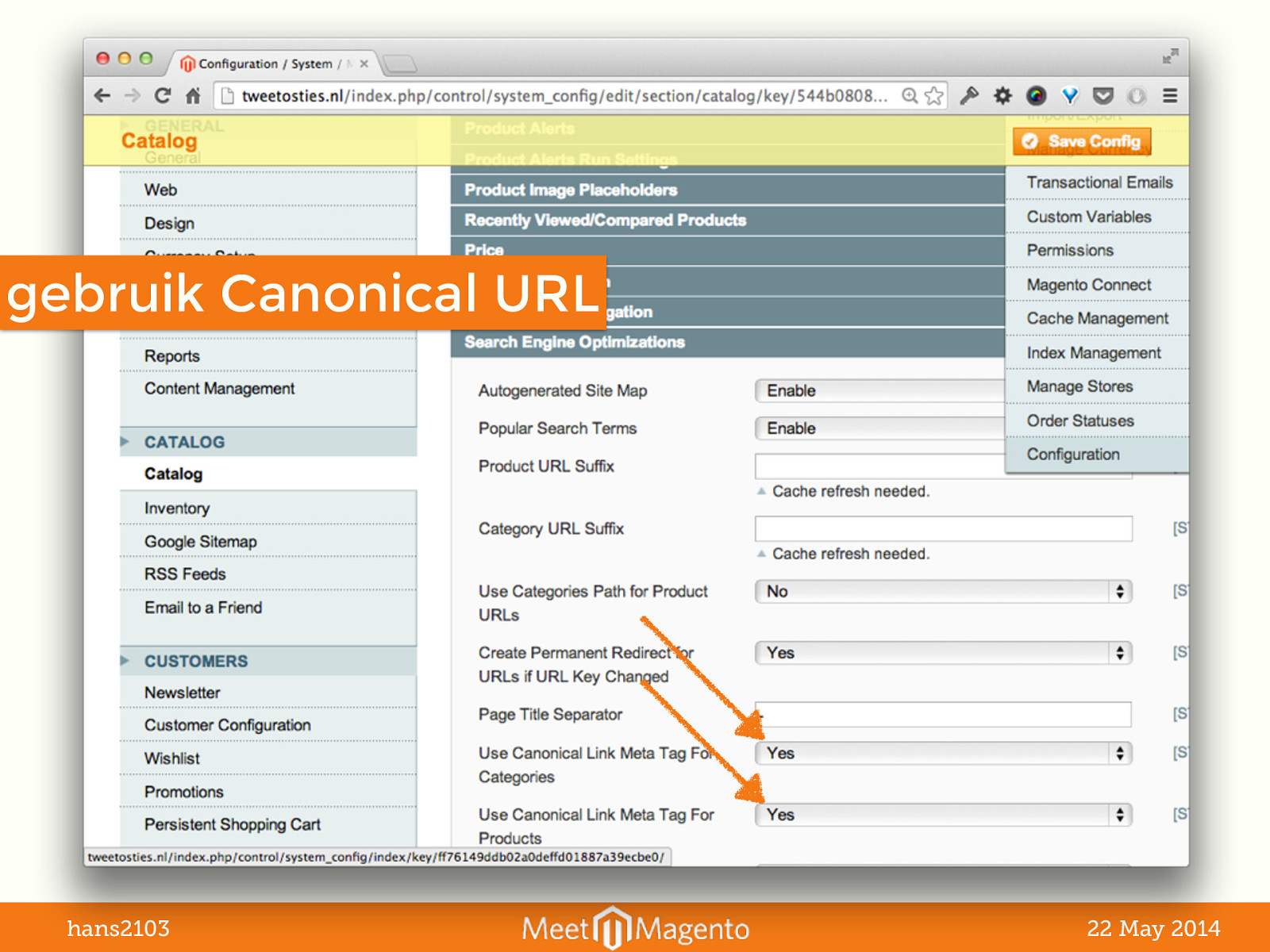Open Google Sitemap in sidebar
The height and width of the screenshot is (952, 1270).
(268, 542)
